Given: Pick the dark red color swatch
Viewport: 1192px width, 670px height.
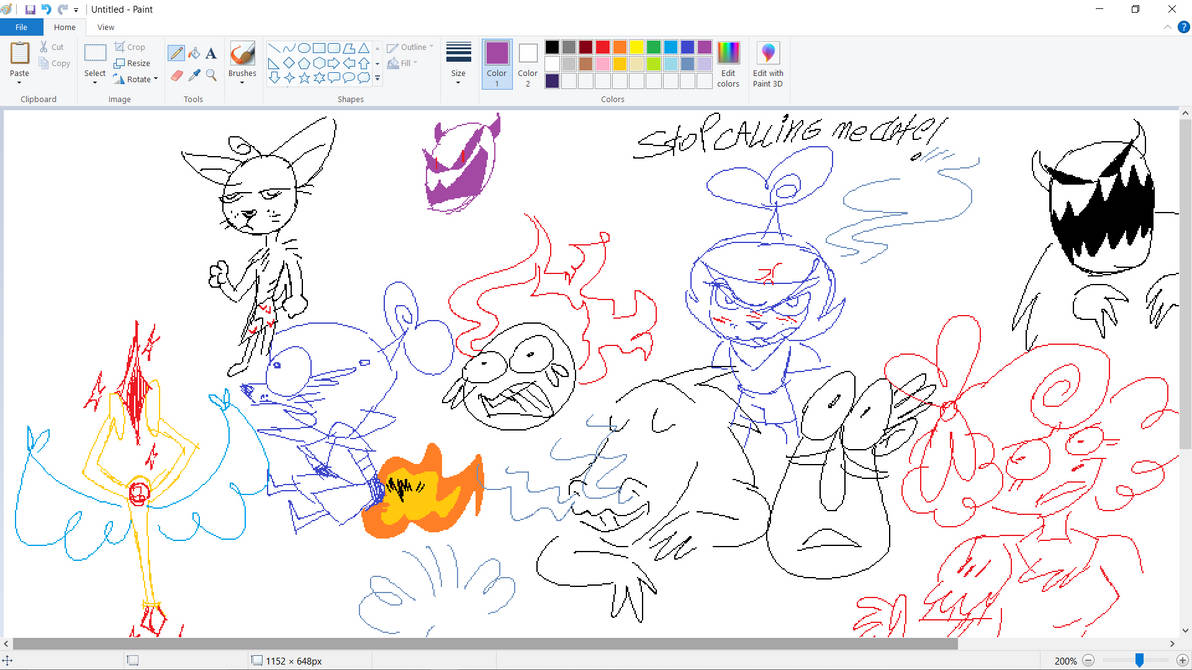Looking at the screenshot, I should coord(586,47).
